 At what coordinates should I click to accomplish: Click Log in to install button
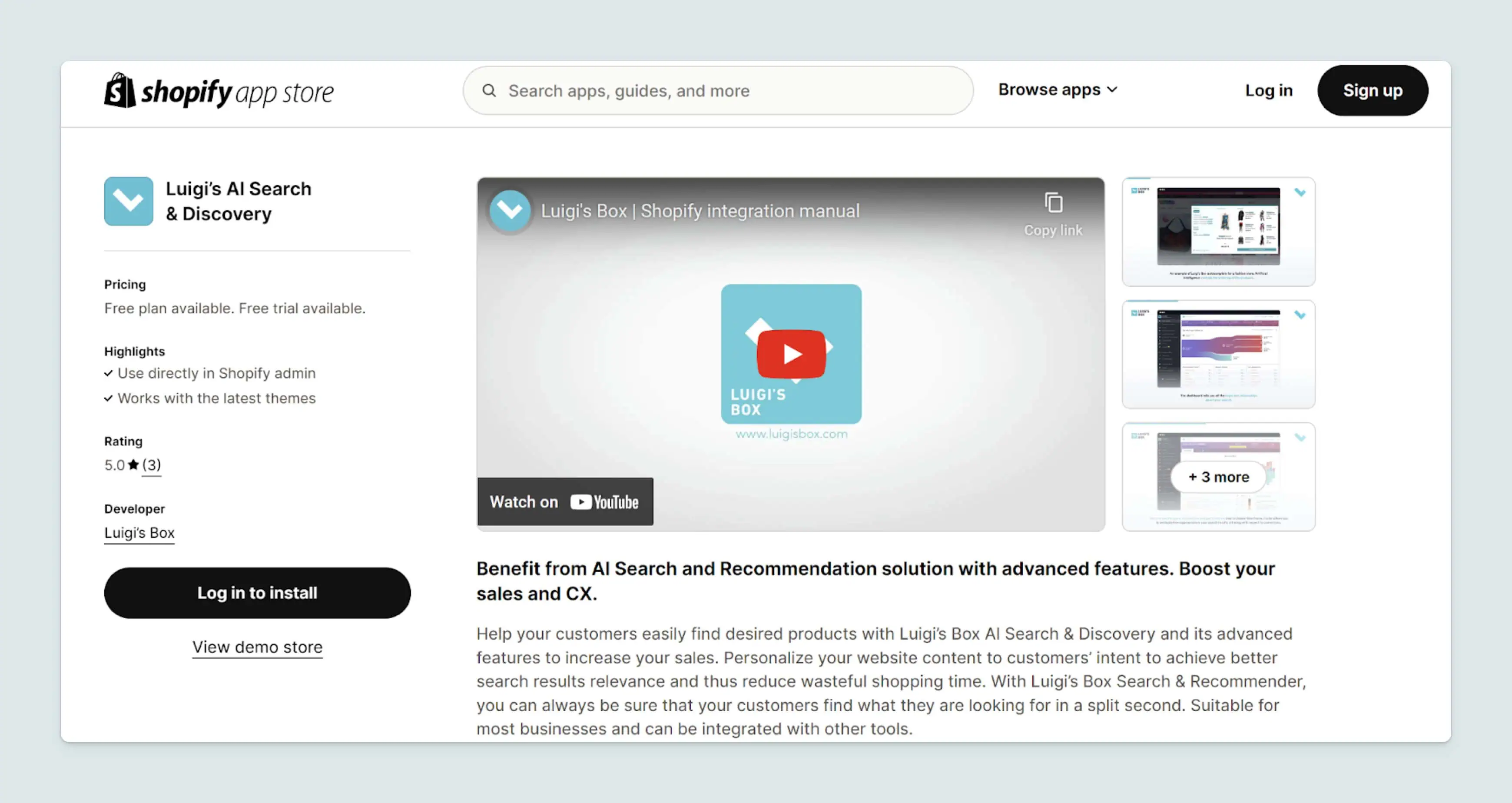click(x=257, y=592)
